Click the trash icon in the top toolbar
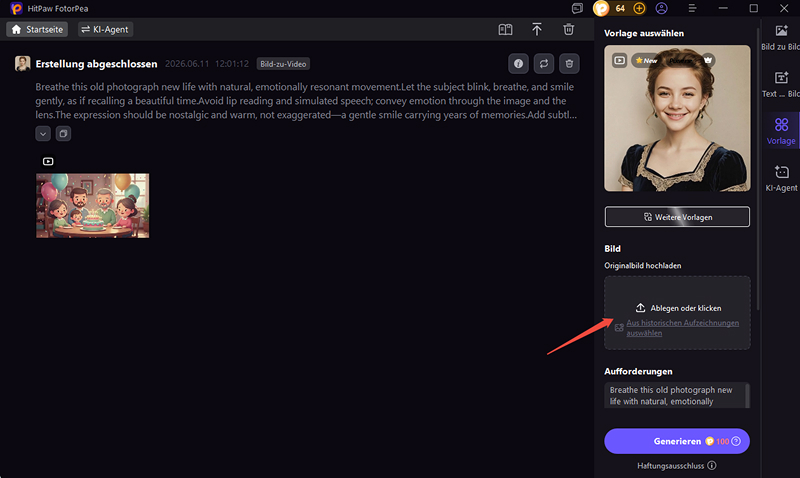The height and width of the screenshot is (478, 800). pyautogui.click(x=568, y=30)
